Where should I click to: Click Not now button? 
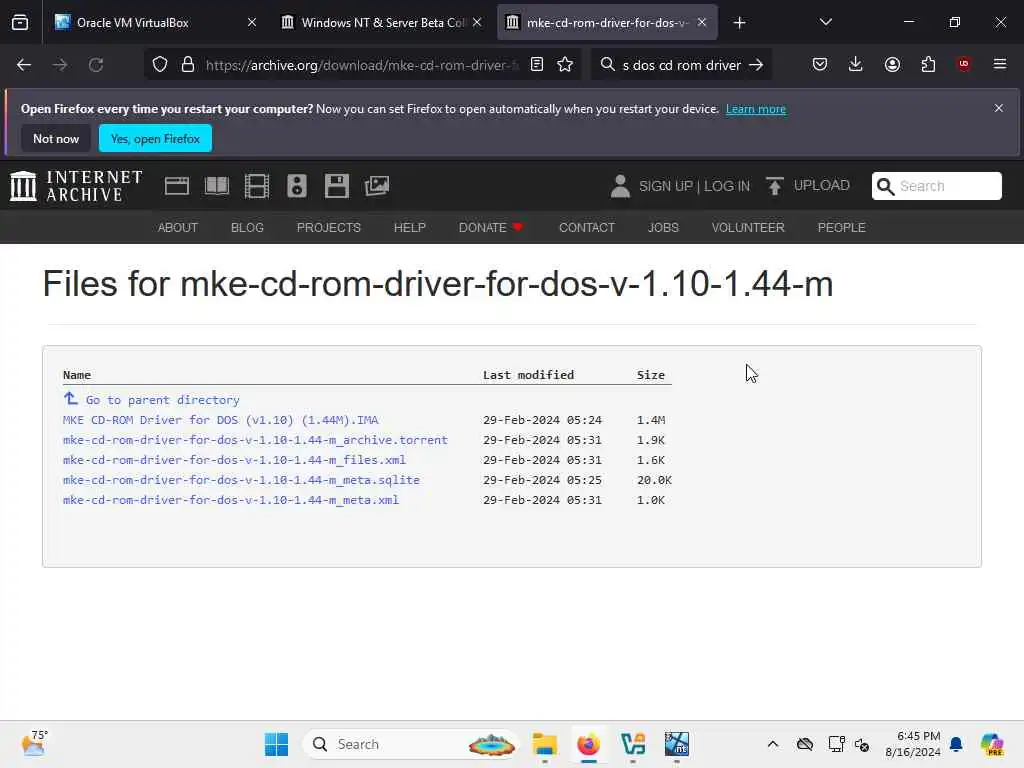(56, 138)
